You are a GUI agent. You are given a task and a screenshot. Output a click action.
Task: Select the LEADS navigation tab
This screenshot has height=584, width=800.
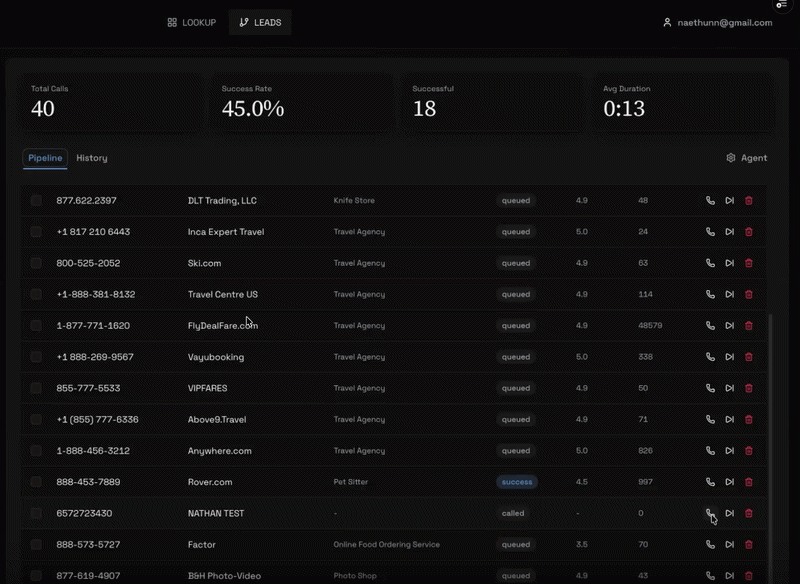tap(260, 22)
